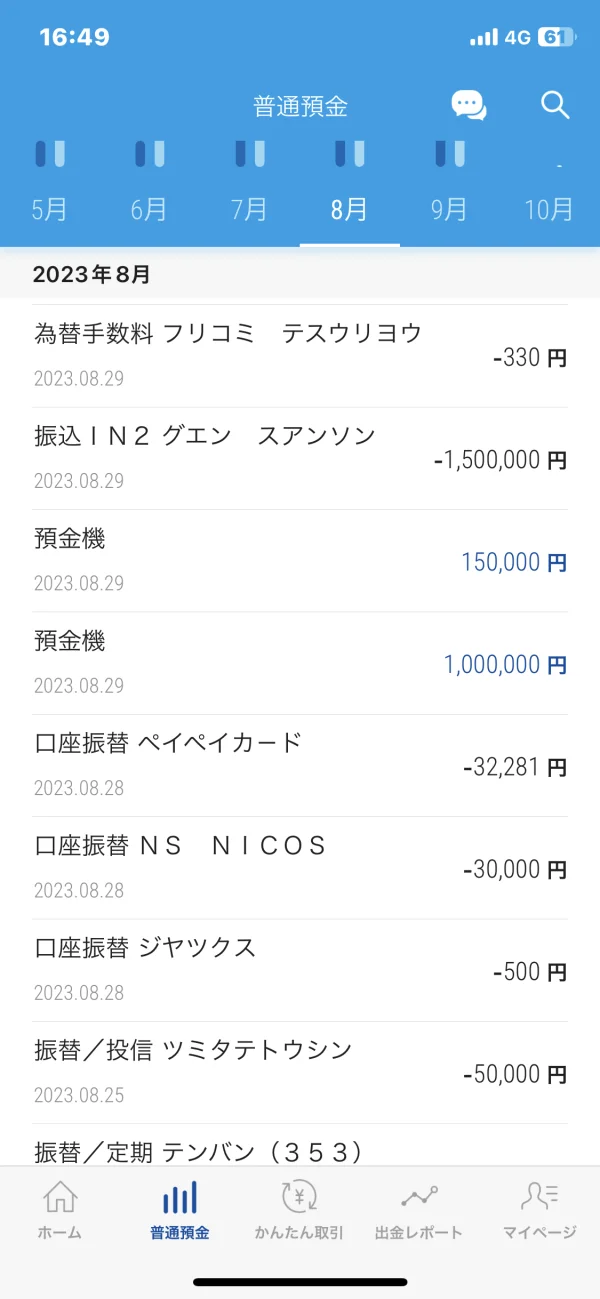Select 振替/投信 ツミタテトウシン transaction
Screen dimensions: 600x1299
point(300,1072)
